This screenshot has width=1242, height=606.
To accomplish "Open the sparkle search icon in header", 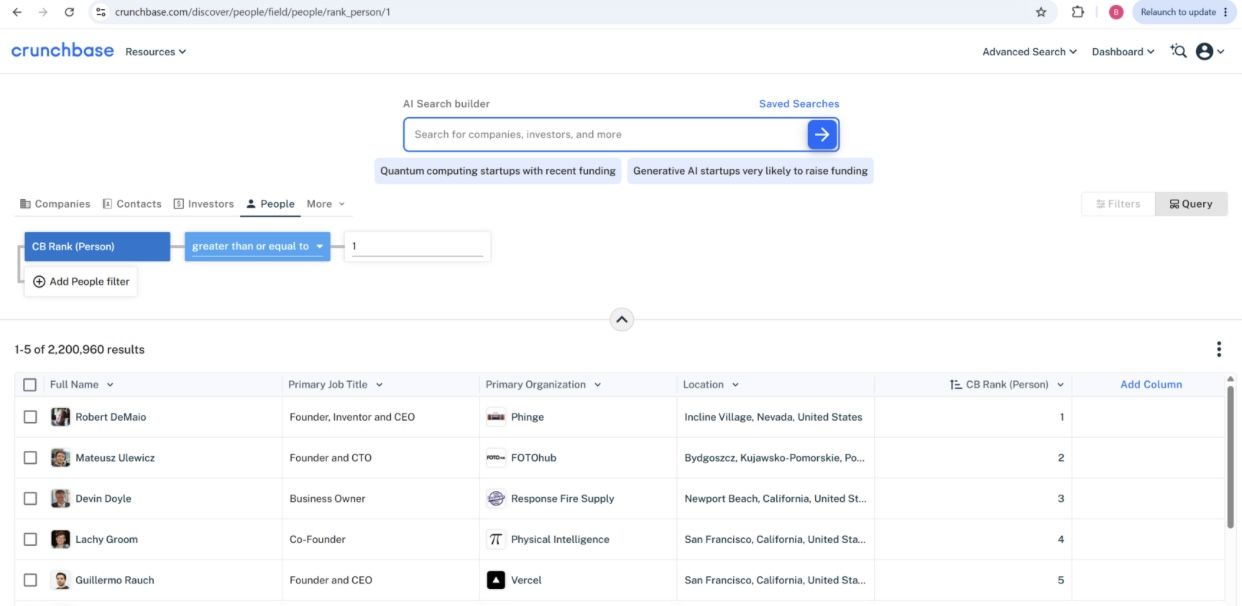I will tap(1177, 51).
